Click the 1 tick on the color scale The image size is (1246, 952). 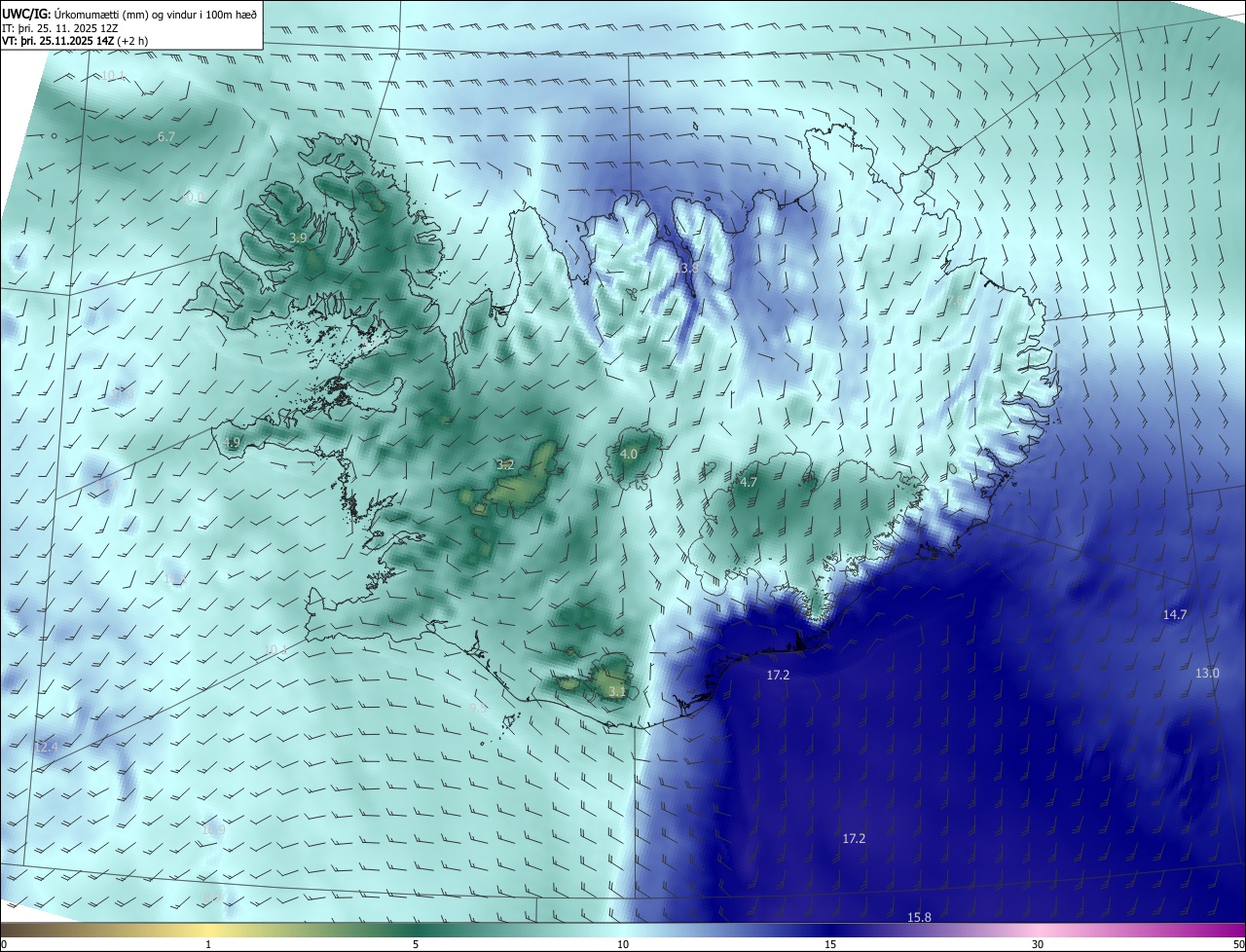209,944
